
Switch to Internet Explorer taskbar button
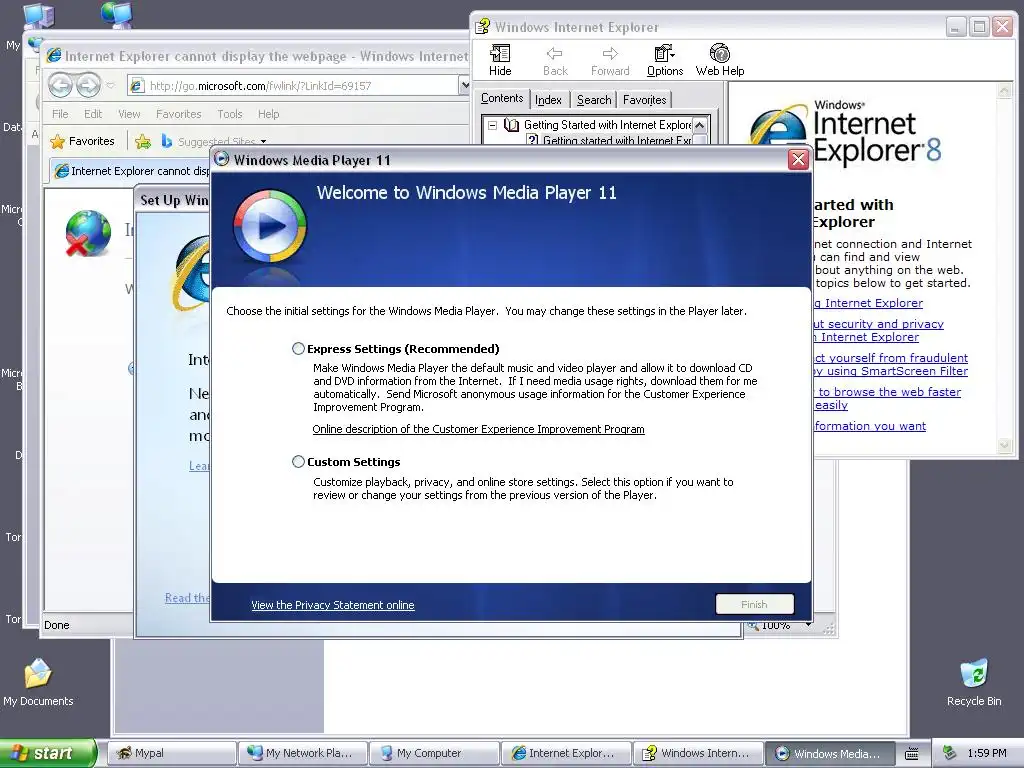(566, 753)
